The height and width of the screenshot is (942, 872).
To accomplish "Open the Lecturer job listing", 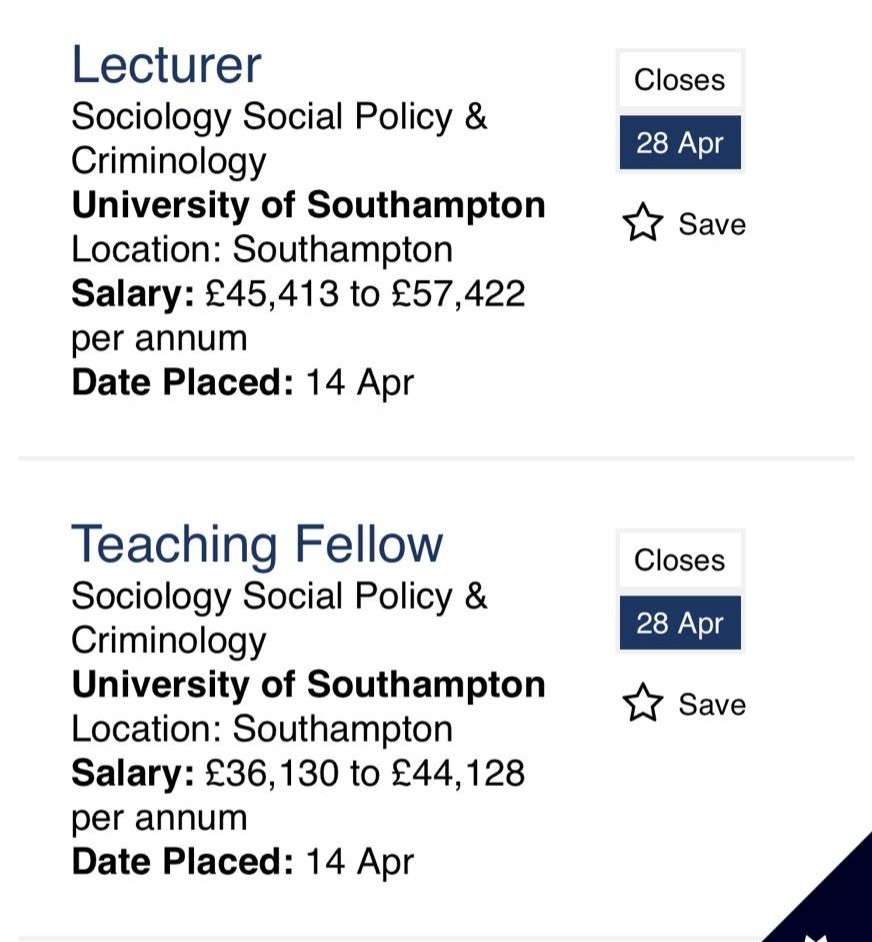I will point(166,65).
